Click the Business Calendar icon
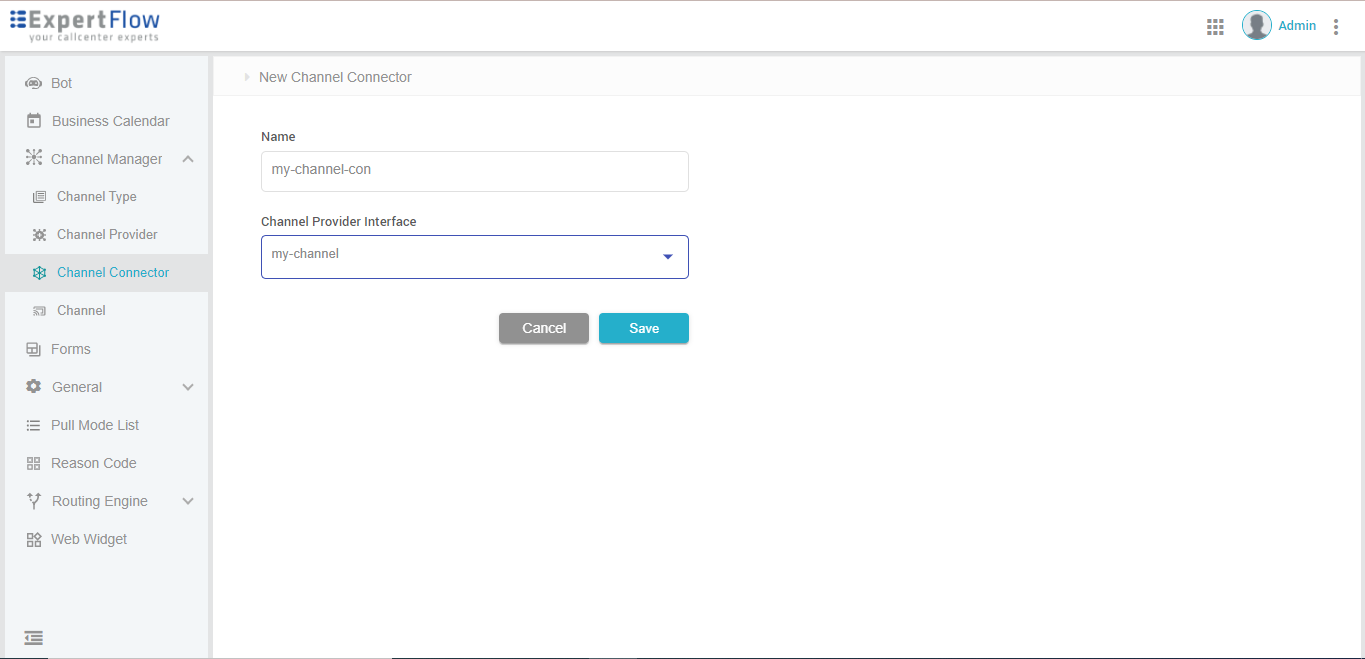The image size is (1365, 659). click(x=34, y=121)
